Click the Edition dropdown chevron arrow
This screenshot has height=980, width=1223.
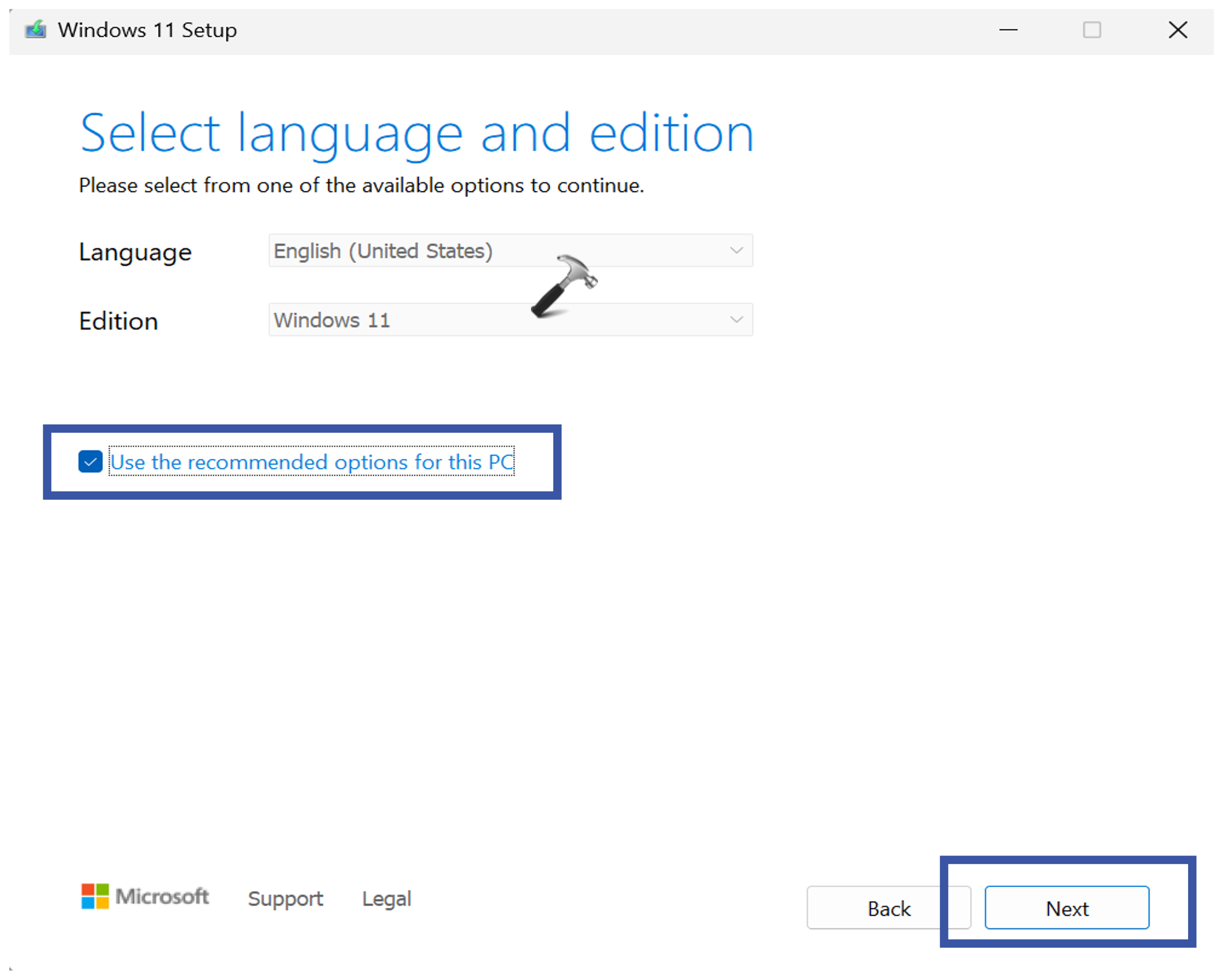click(x=736, y=320)
